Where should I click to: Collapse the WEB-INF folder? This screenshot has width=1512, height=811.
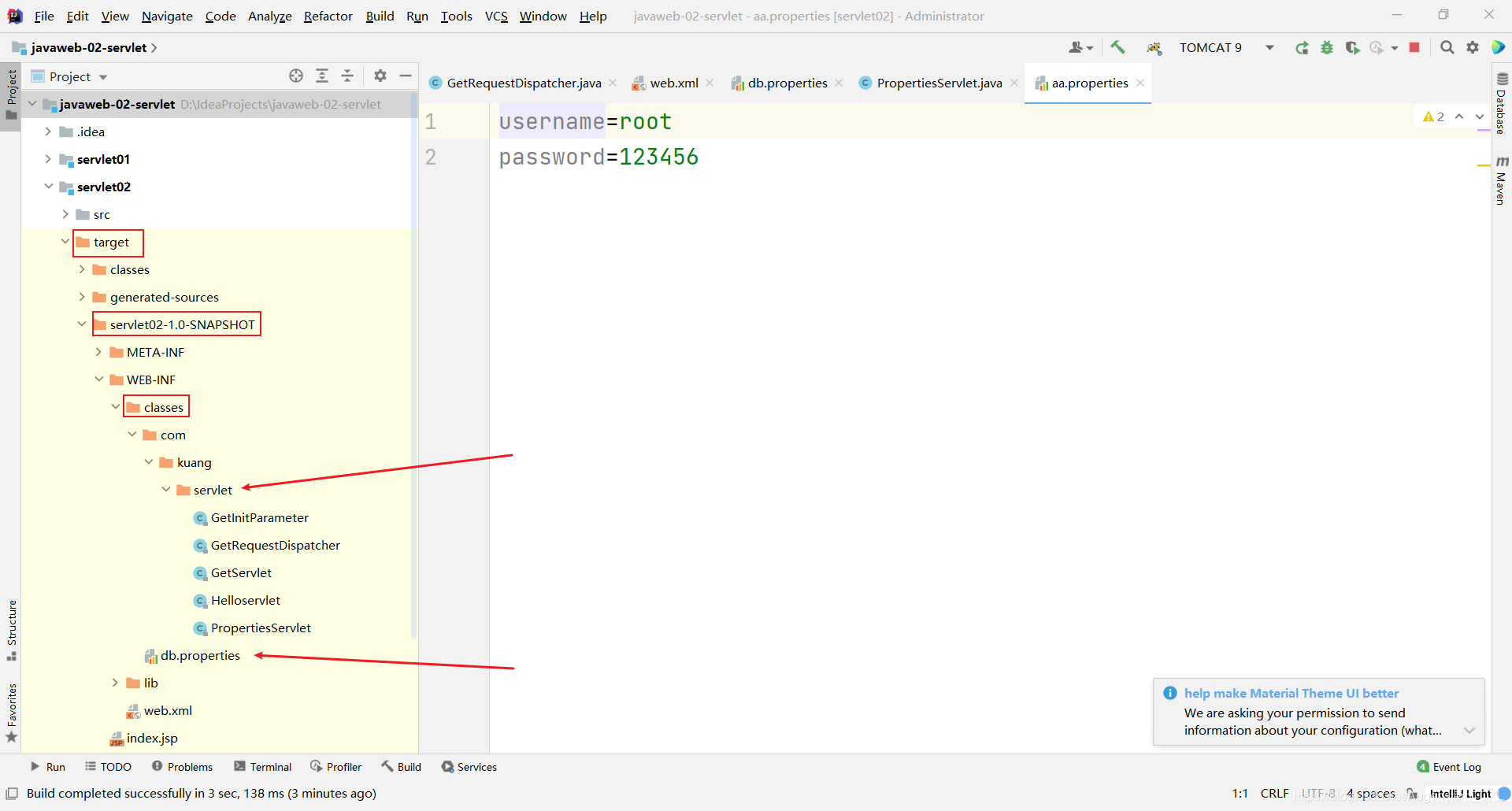98,380
